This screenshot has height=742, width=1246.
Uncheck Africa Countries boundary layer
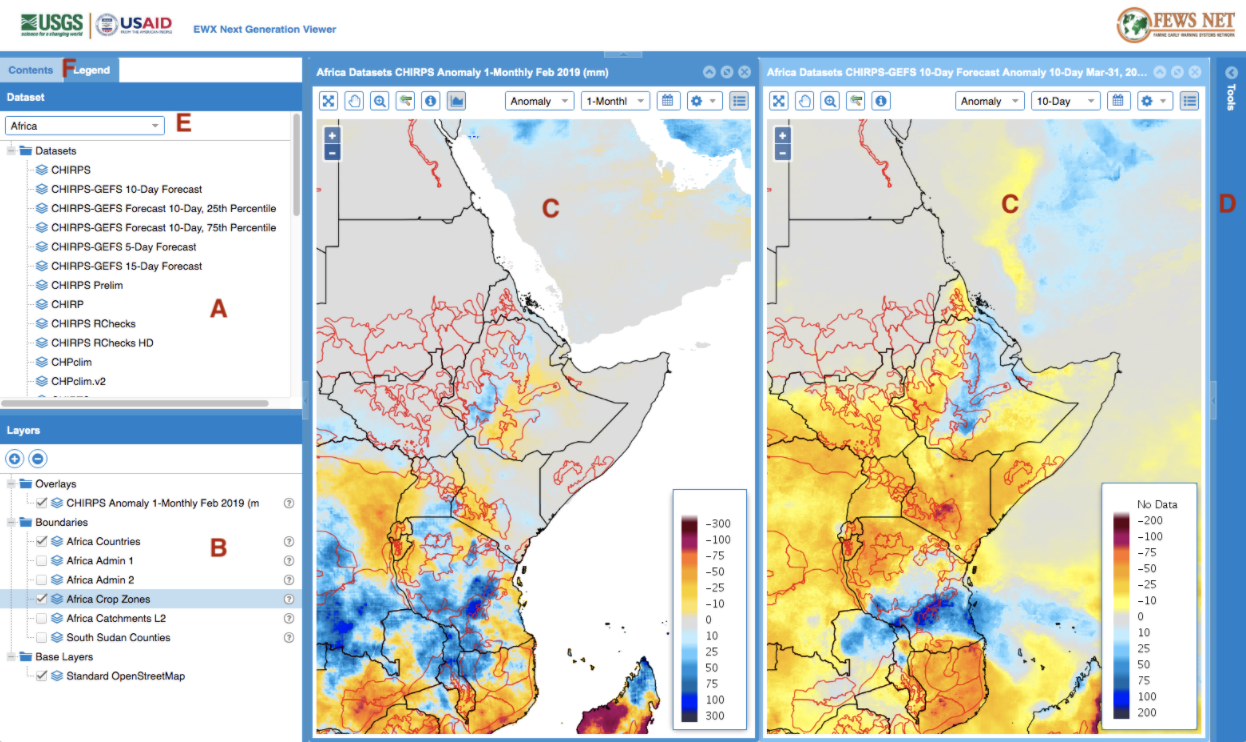click(41, 541)
